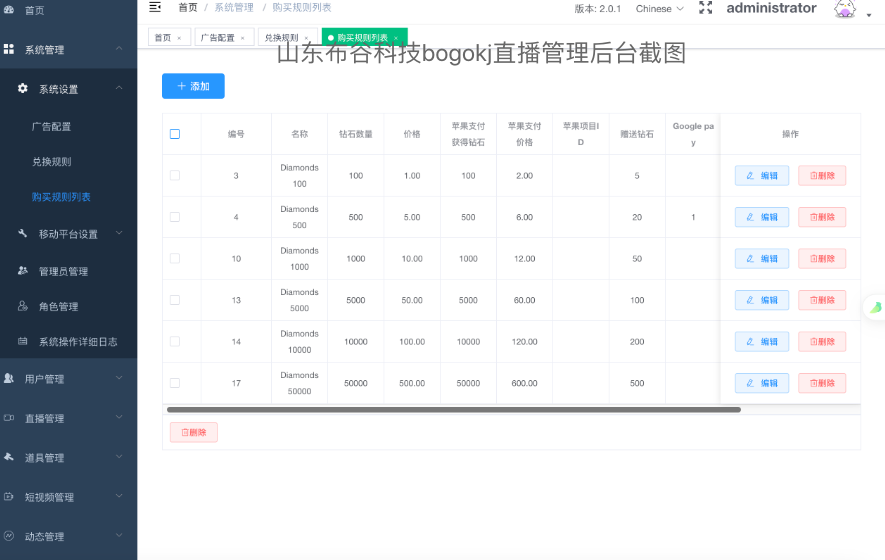The image size is (885, 560).
Task: Open 角色管理 in the sidebar
Action: 58,306
